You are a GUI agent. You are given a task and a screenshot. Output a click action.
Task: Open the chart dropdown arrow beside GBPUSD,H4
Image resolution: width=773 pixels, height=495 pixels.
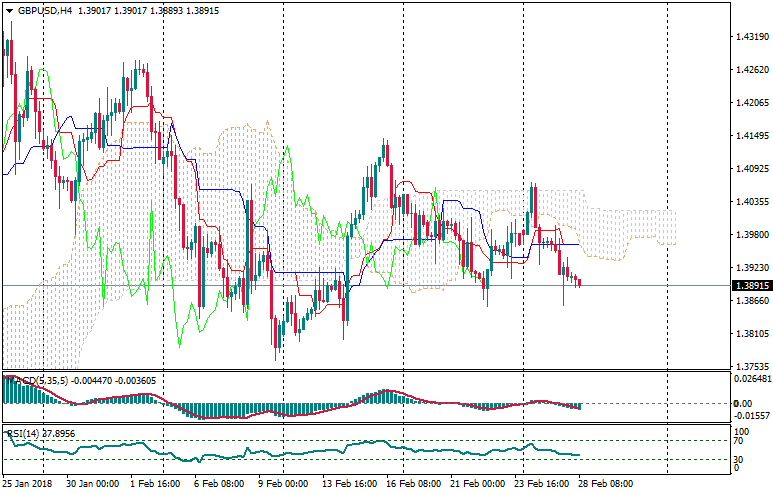pyautogui.click(x=9, y=10)
